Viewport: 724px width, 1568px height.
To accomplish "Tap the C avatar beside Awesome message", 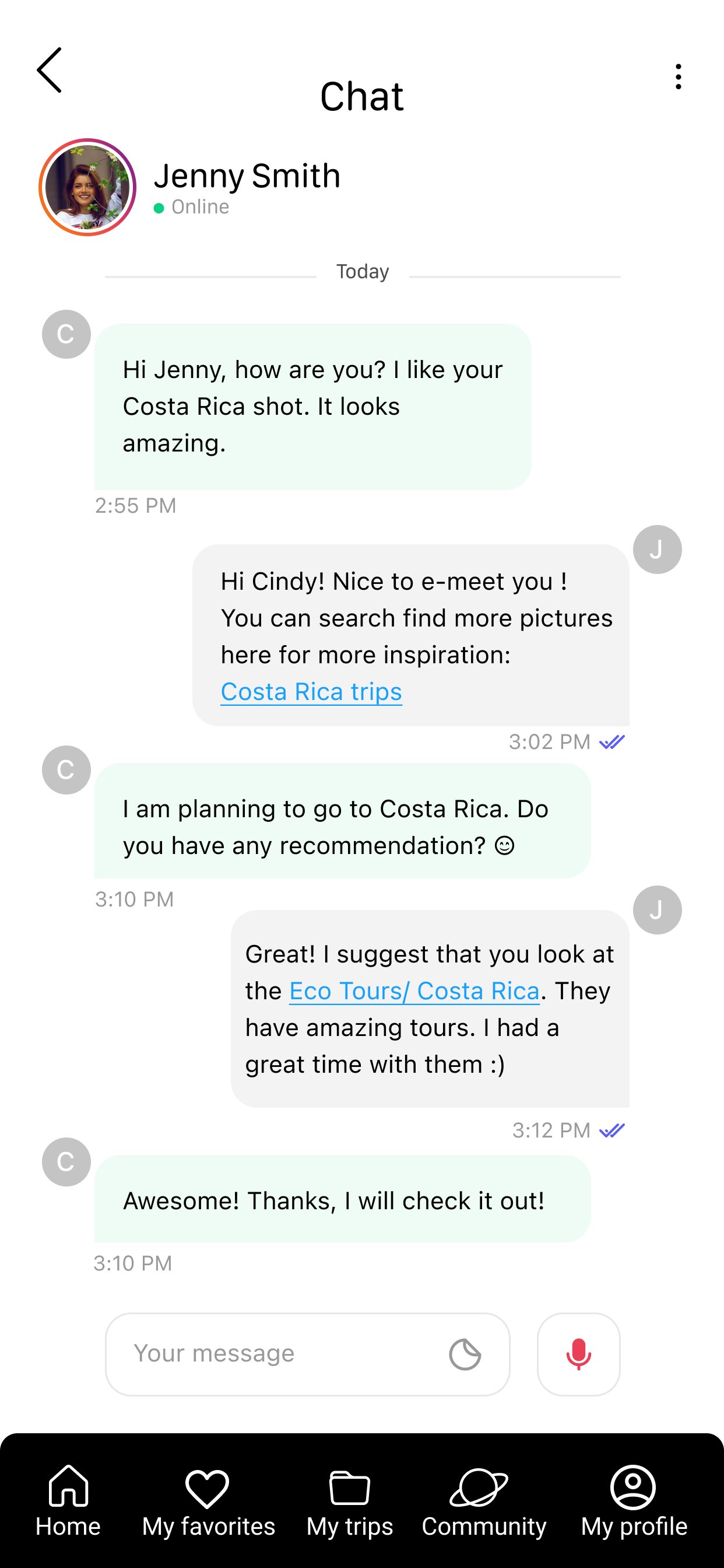I will tap(66, 1162).
